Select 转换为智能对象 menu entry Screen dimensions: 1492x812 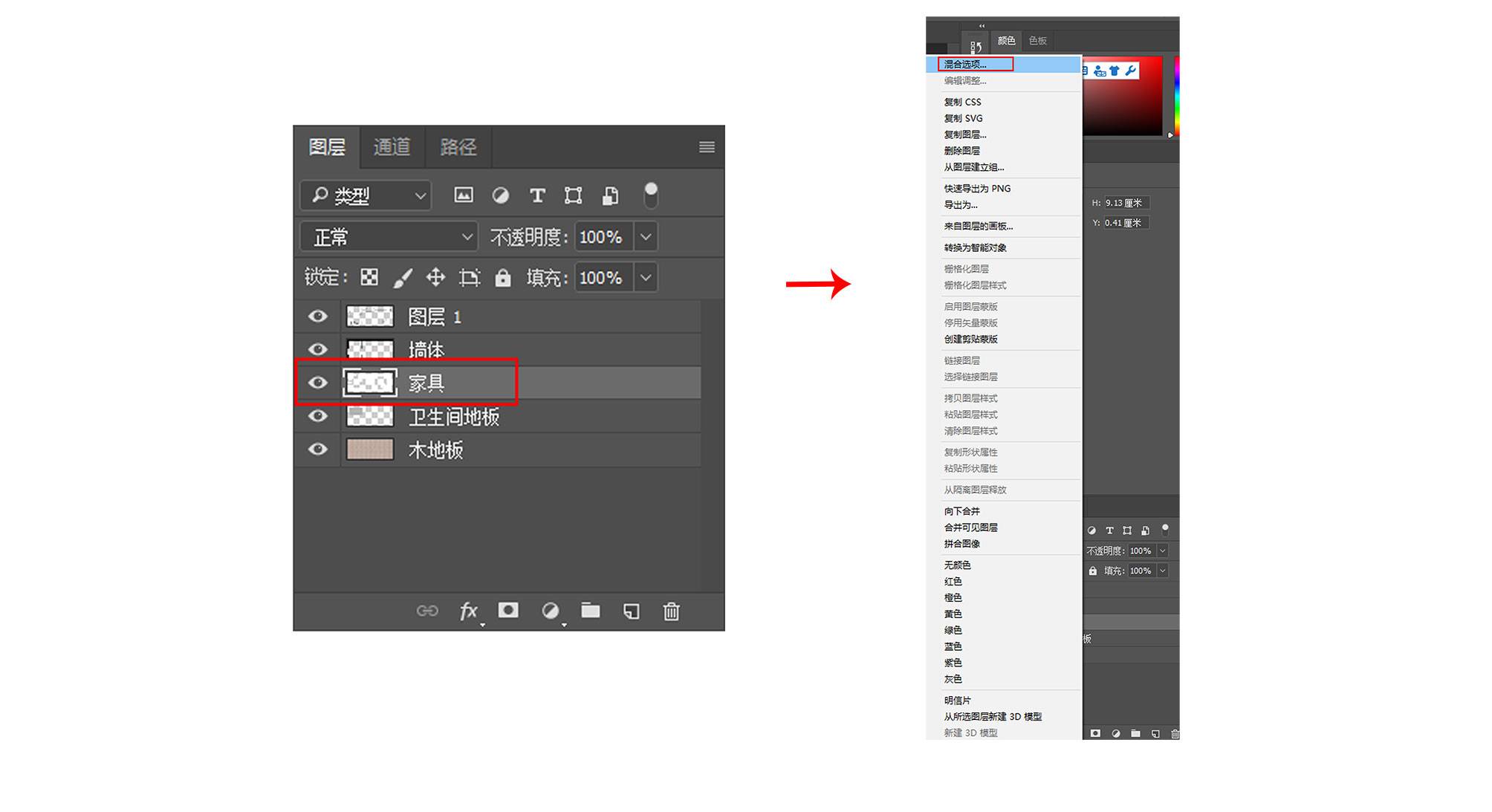[x=975, y=248]
